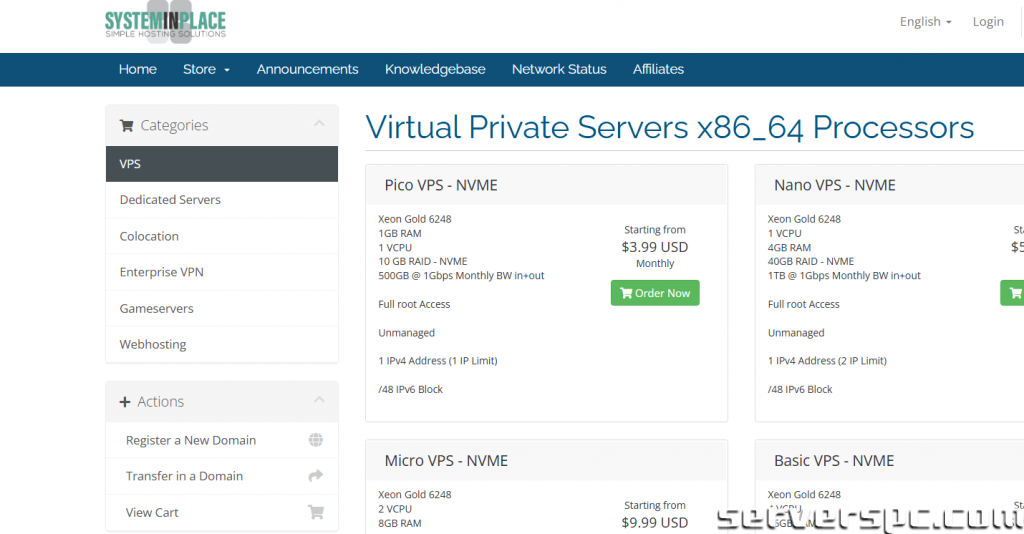
Task: Click the globe icon beside Register a New Domain
Action: pos(316,440)
